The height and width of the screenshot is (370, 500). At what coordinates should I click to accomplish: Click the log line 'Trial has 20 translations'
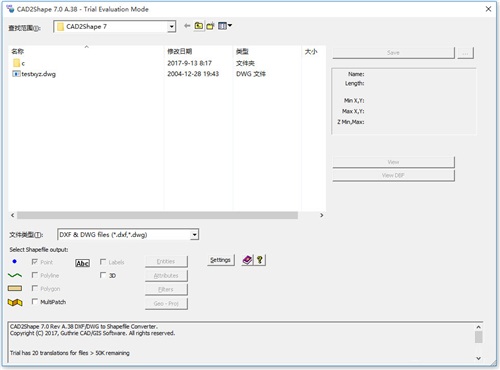click(x=70, y=353)
